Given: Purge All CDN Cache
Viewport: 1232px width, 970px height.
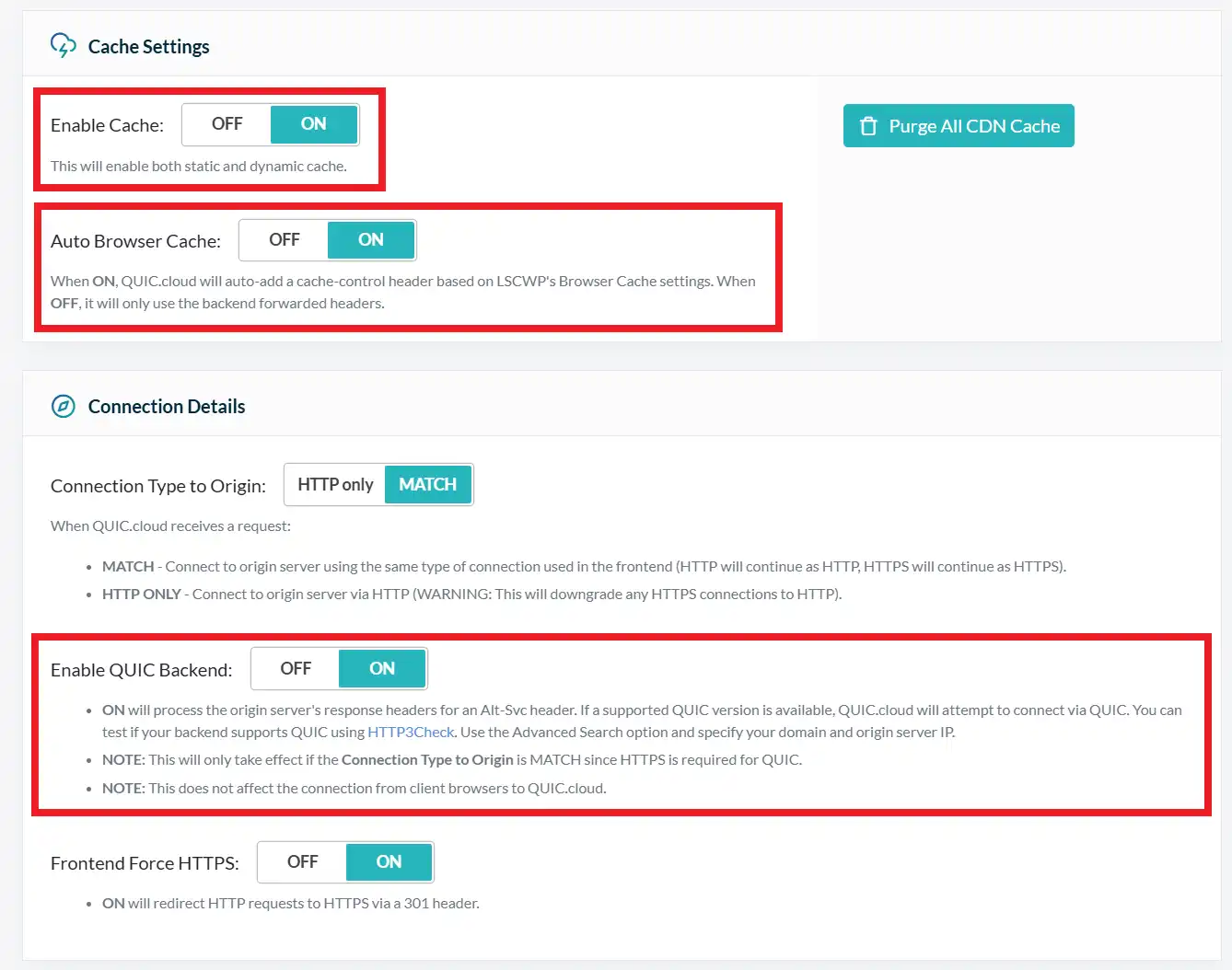Looking at the screenshot, I should point(959,126).
